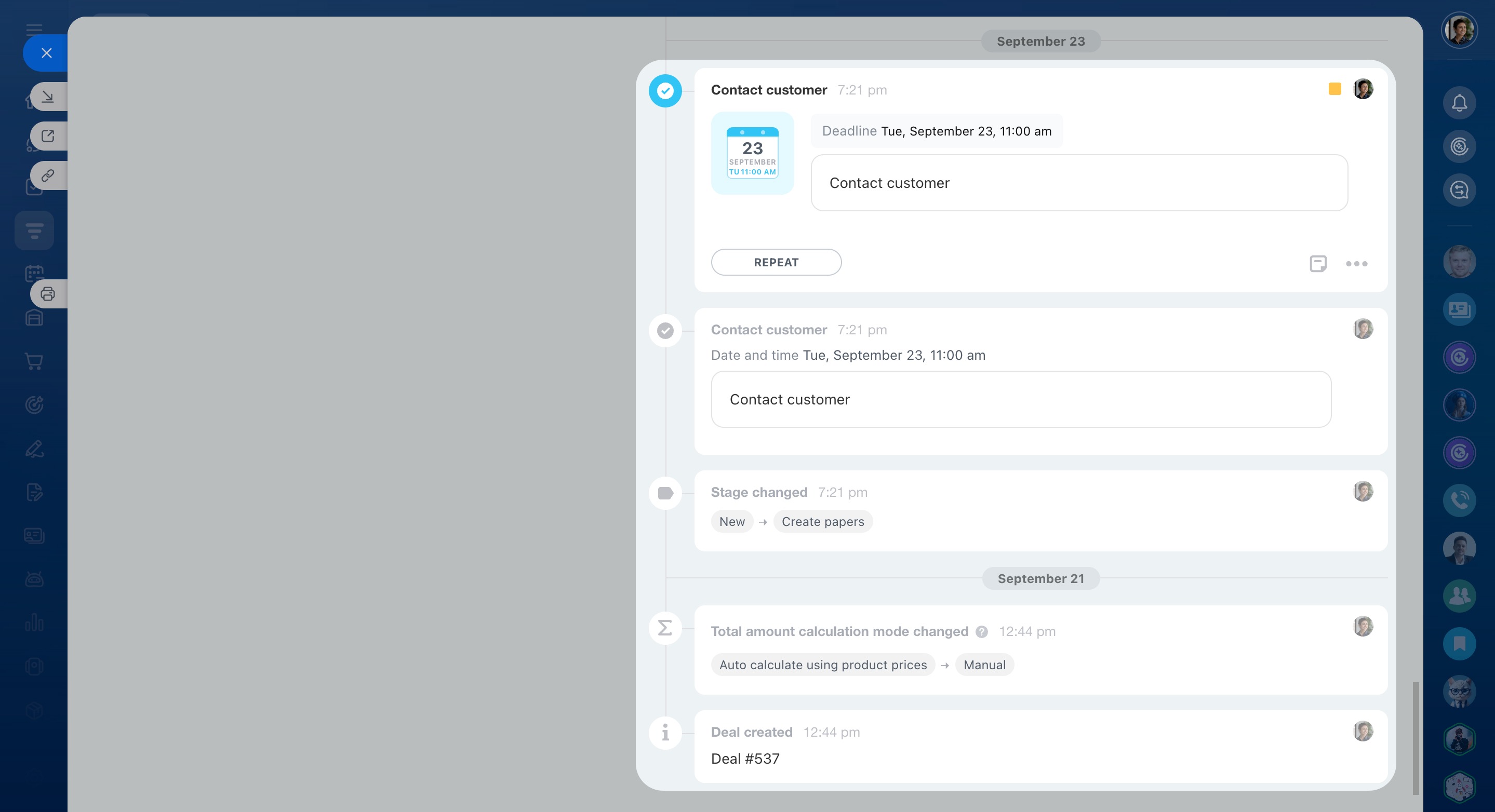Click grey checkmark on logged Contact customer entry

(665, 331)
